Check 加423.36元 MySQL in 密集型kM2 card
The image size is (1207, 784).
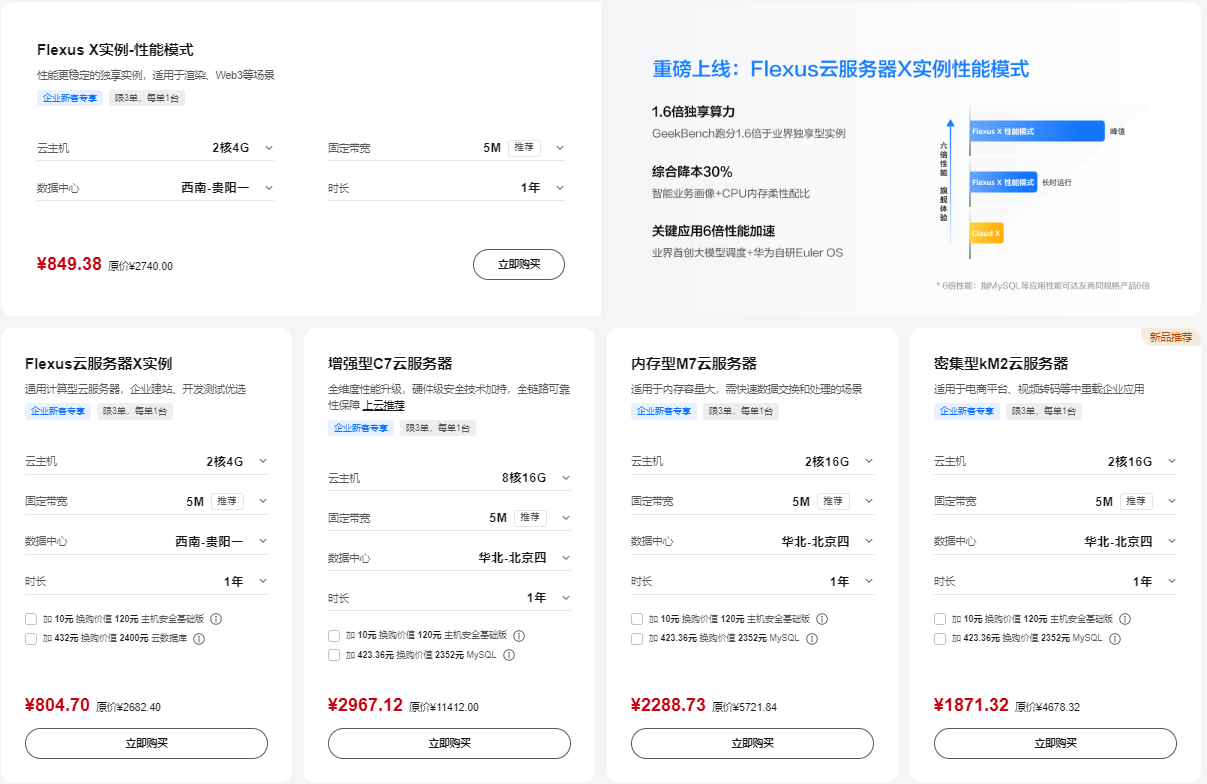point(940,639)
